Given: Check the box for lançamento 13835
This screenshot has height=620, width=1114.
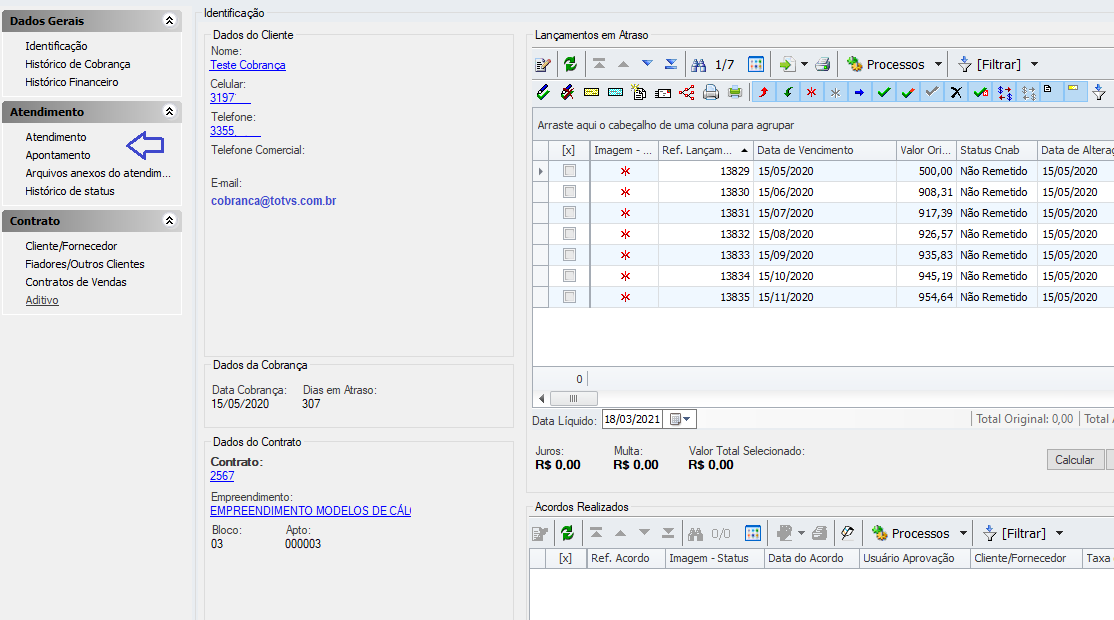Looking at the screenshot, I should tap(569, 296).
